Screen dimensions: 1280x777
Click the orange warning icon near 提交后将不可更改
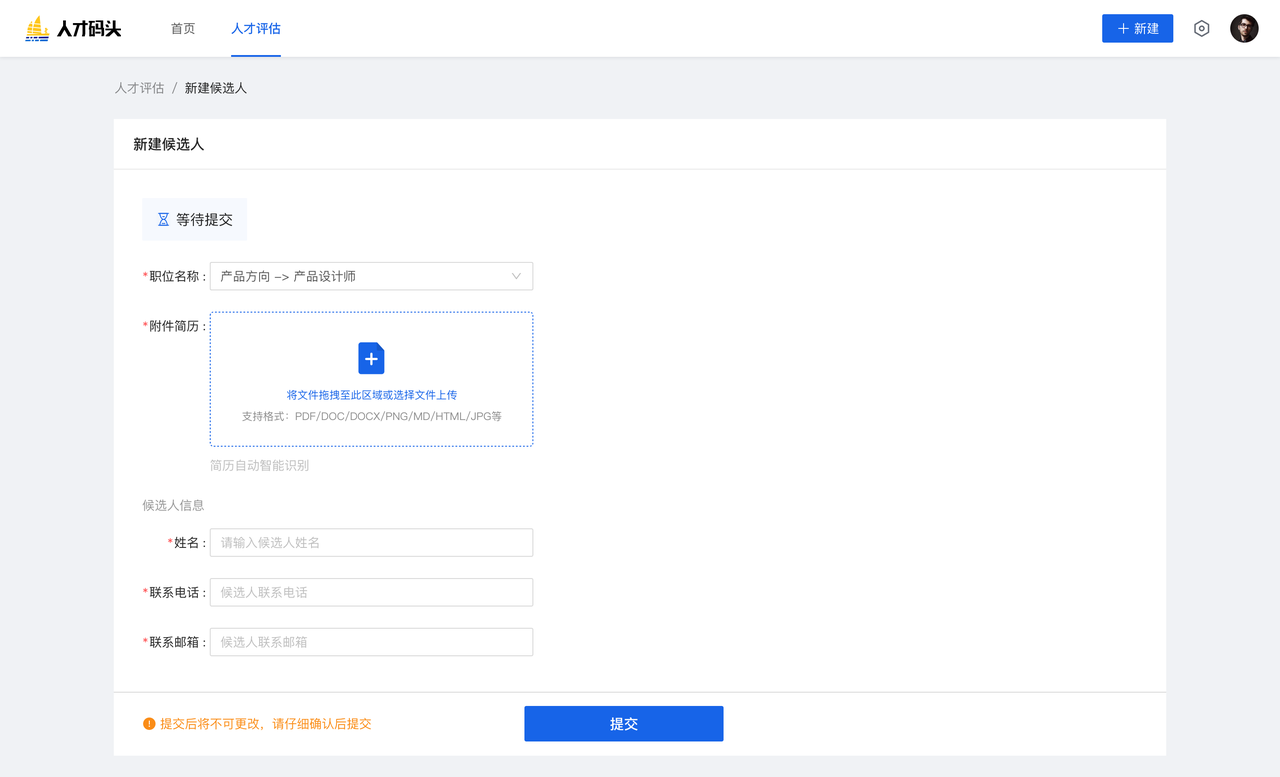(x=149, y=724)
